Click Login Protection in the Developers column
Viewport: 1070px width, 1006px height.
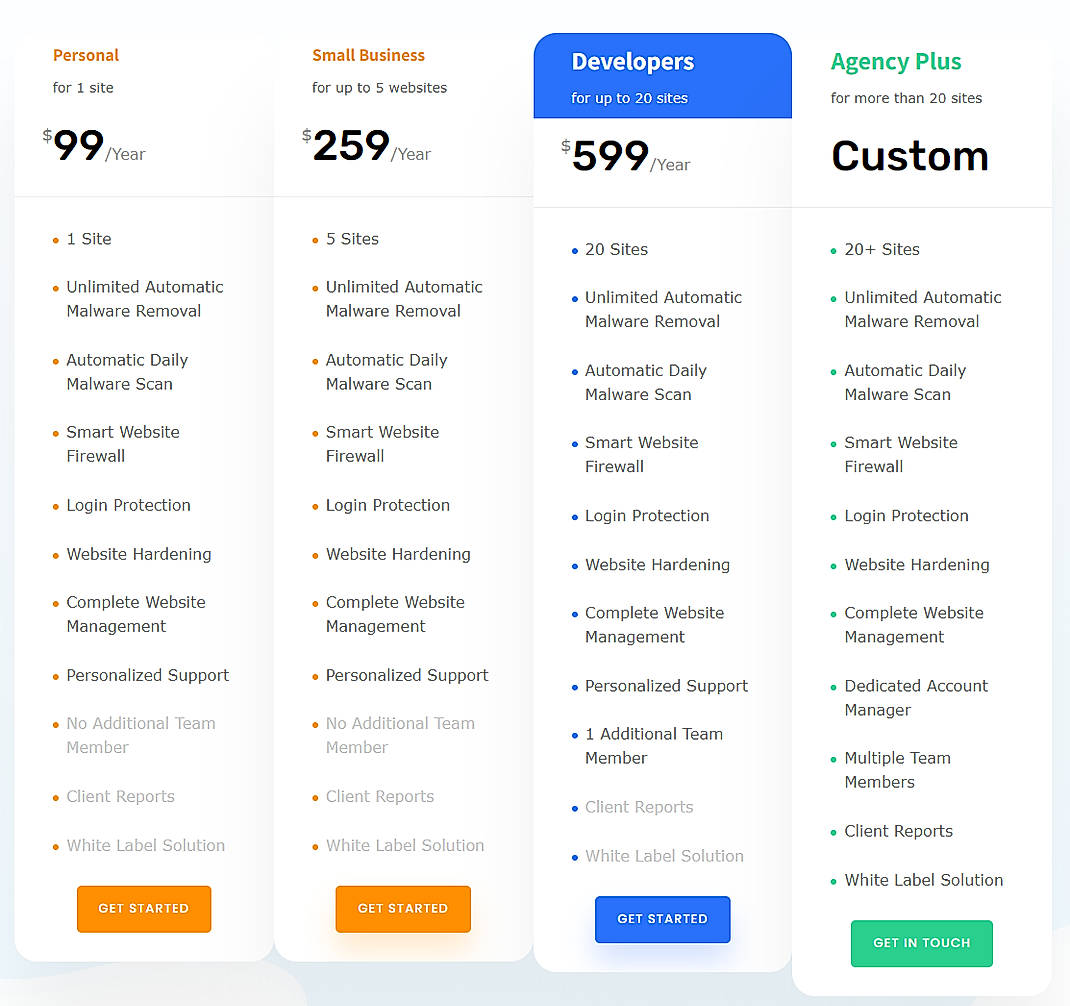(647, 515)
